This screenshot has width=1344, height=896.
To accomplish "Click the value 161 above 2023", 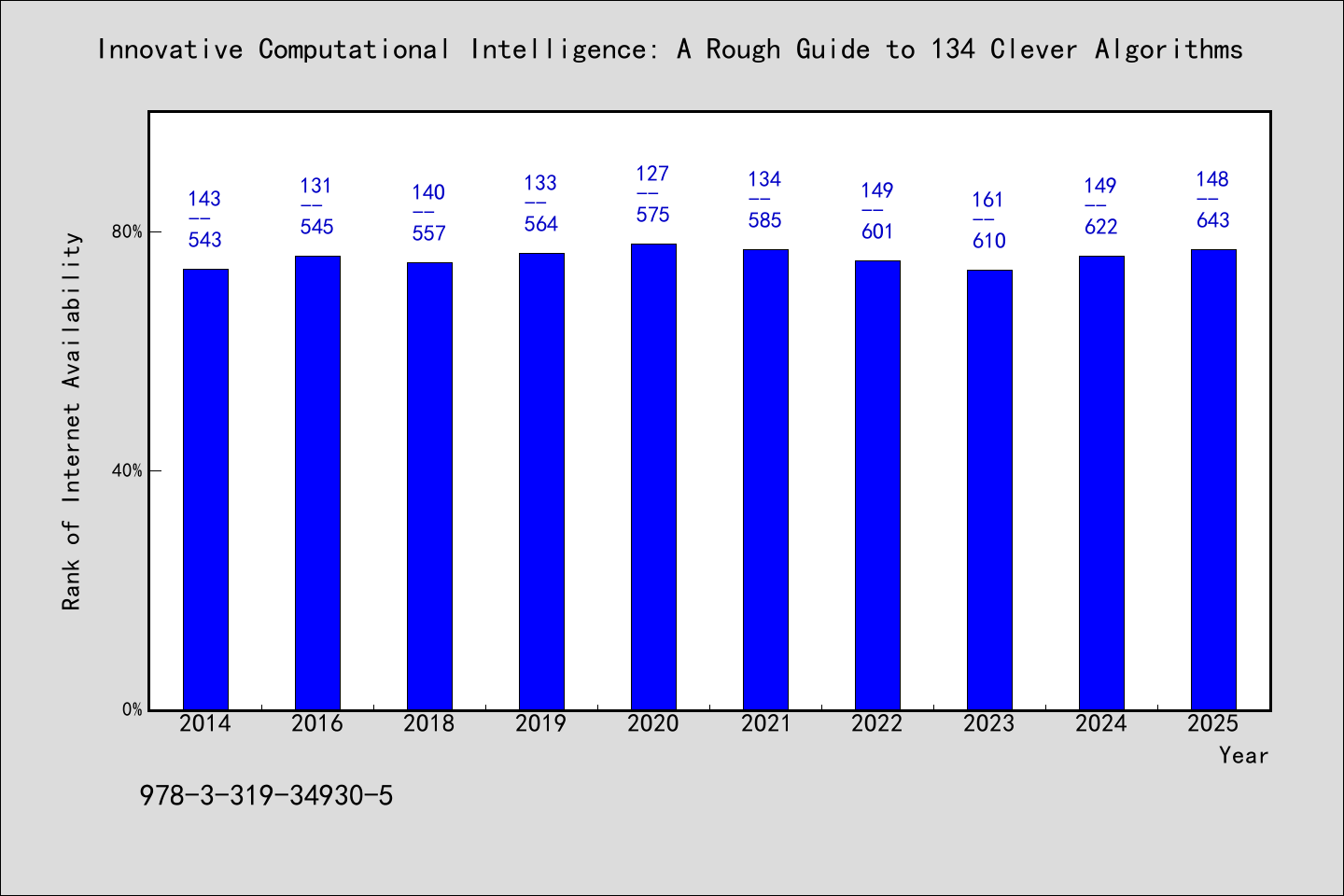I will [x=988, y=200].
